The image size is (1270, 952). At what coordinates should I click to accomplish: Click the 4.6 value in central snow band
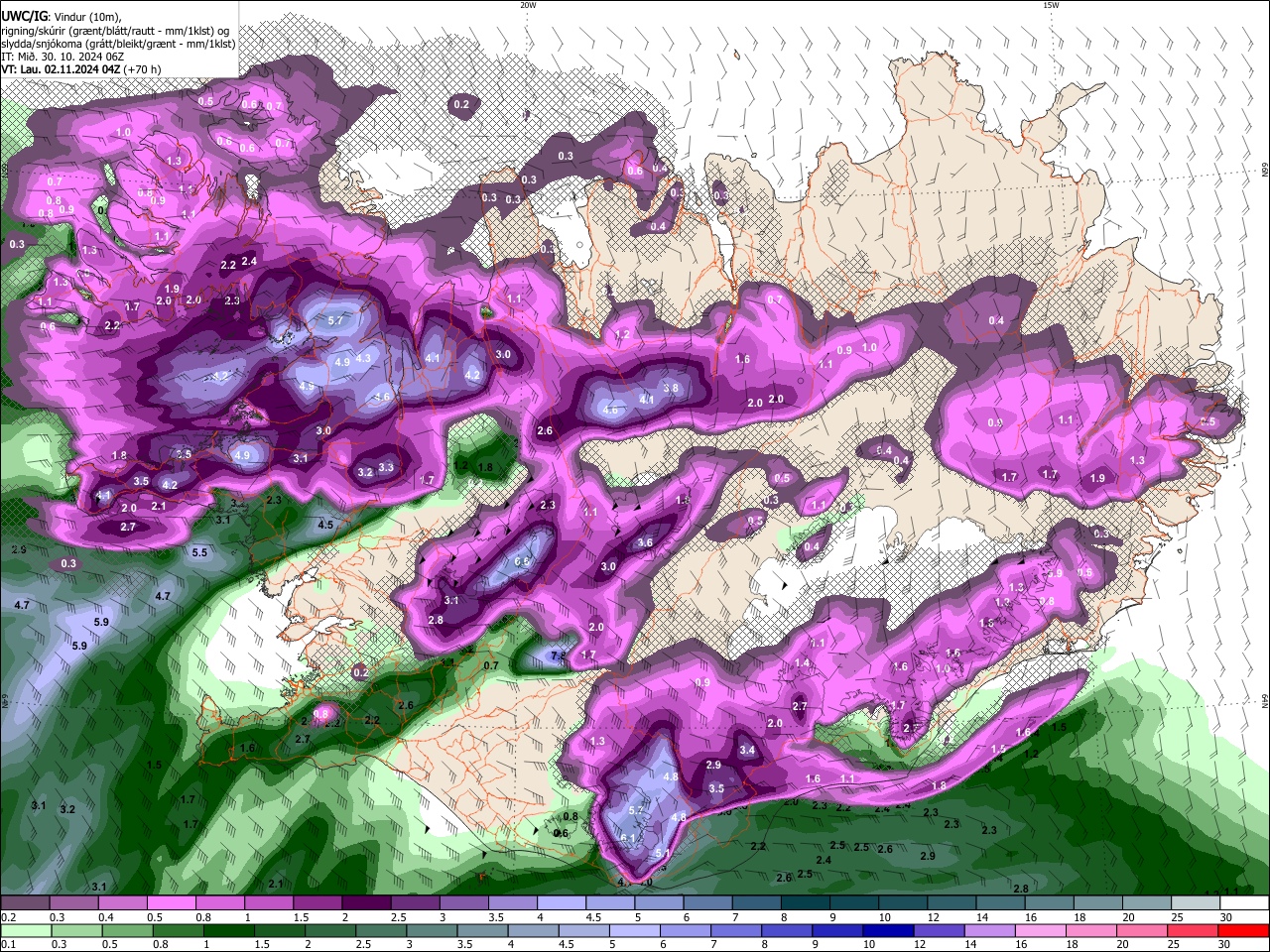[611, 411]
